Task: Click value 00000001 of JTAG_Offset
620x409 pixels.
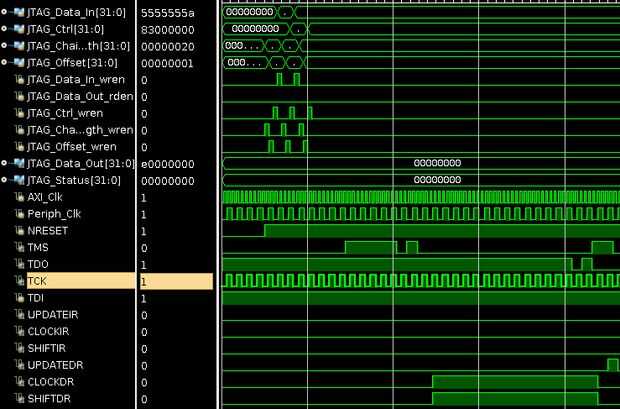Action: click(x=167, y=63)
